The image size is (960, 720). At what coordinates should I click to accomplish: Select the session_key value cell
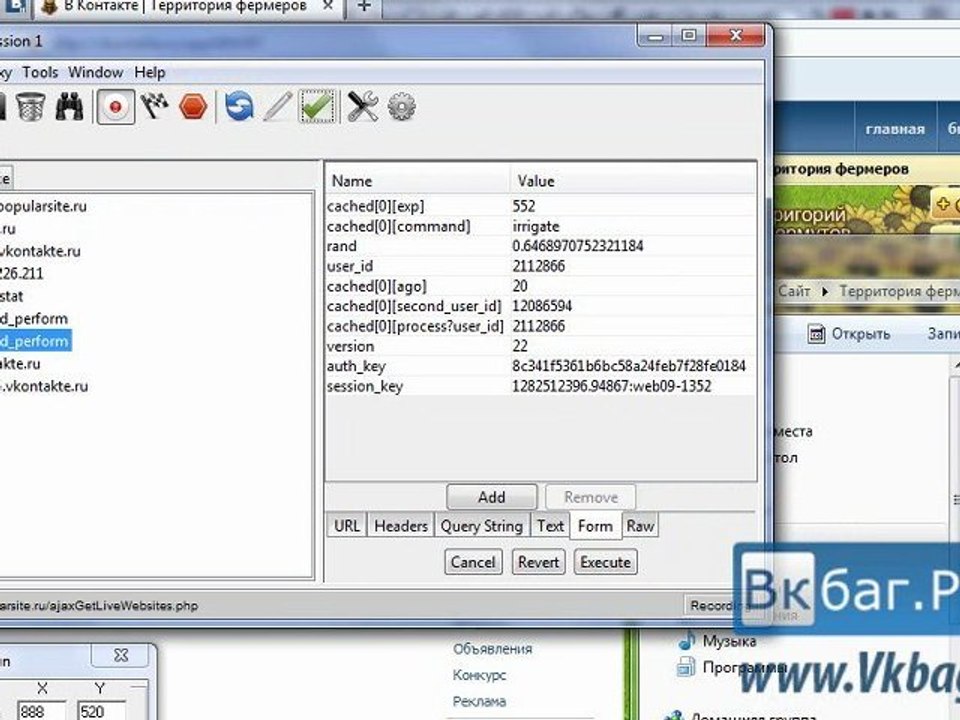[x=612, y=386]
